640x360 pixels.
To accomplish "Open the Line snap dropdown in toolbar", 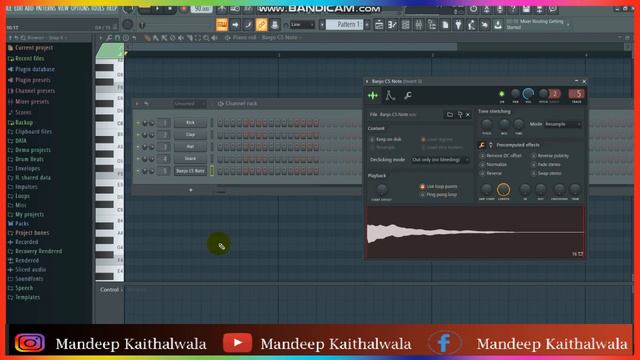I will click(x=302, y=25).
